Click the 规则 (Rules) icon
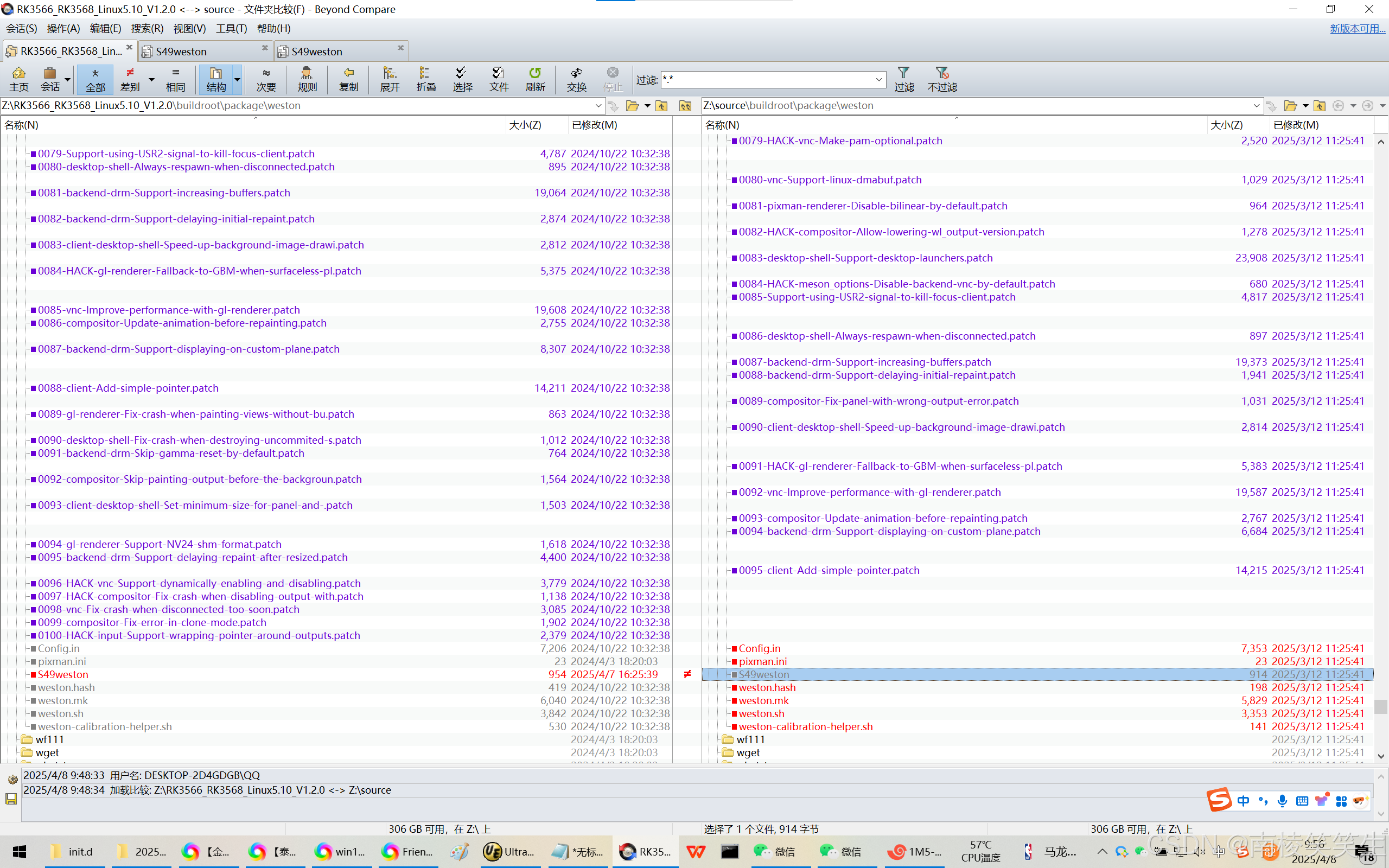This screenshot has height=868, width=1389. pos(307,79)
